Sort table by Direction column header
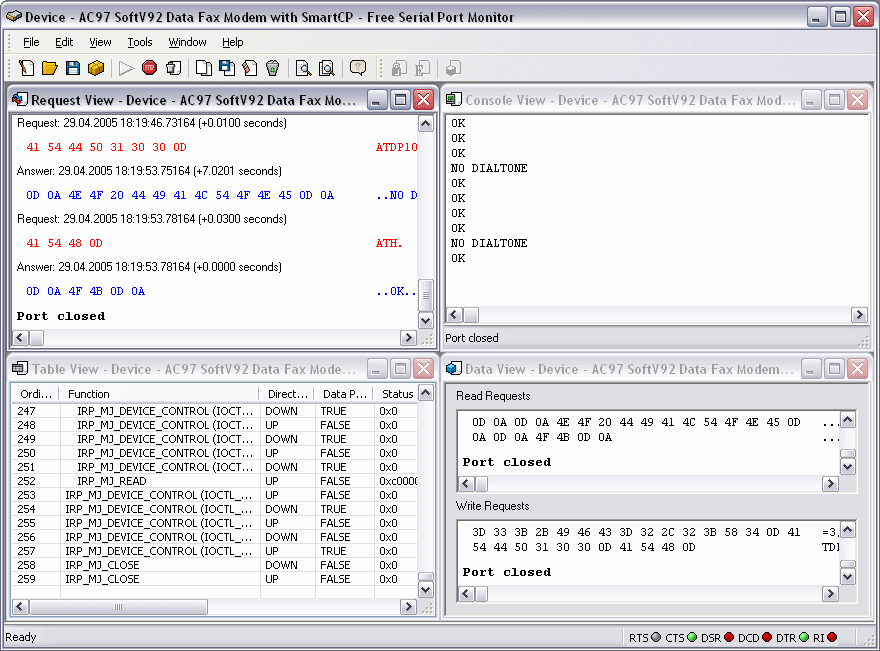This screenshot has width=880, height=651. click(287, 394)
